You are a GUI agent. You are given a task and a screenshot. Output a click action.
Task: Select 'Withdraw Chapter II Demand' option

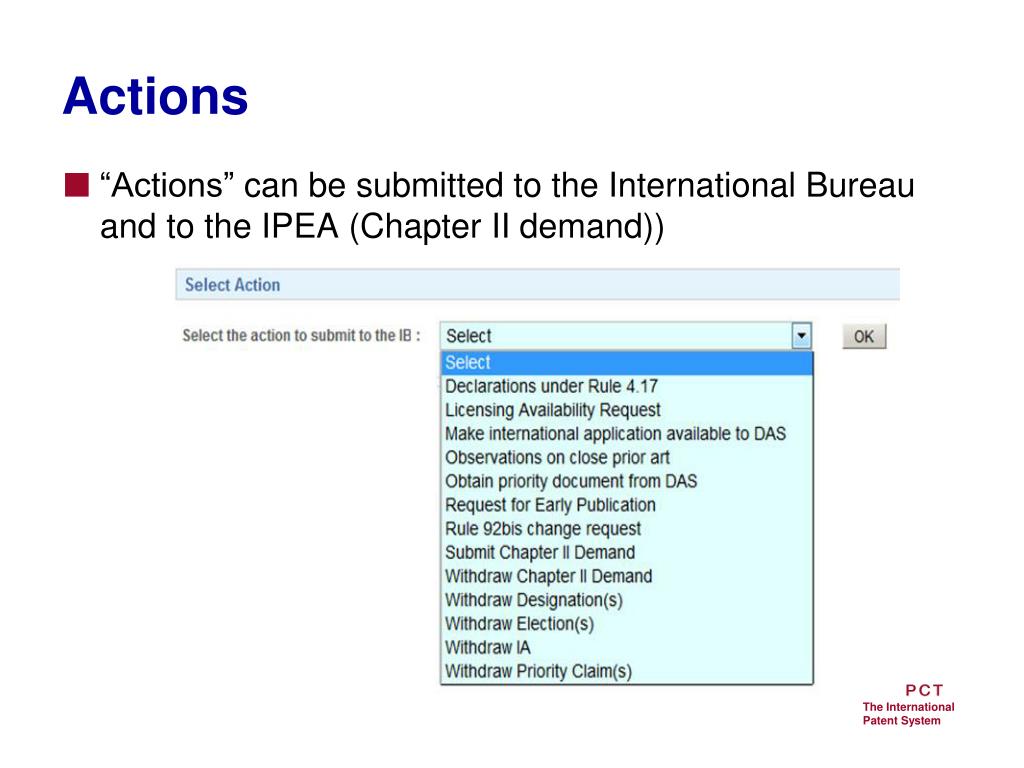[627, 576]
